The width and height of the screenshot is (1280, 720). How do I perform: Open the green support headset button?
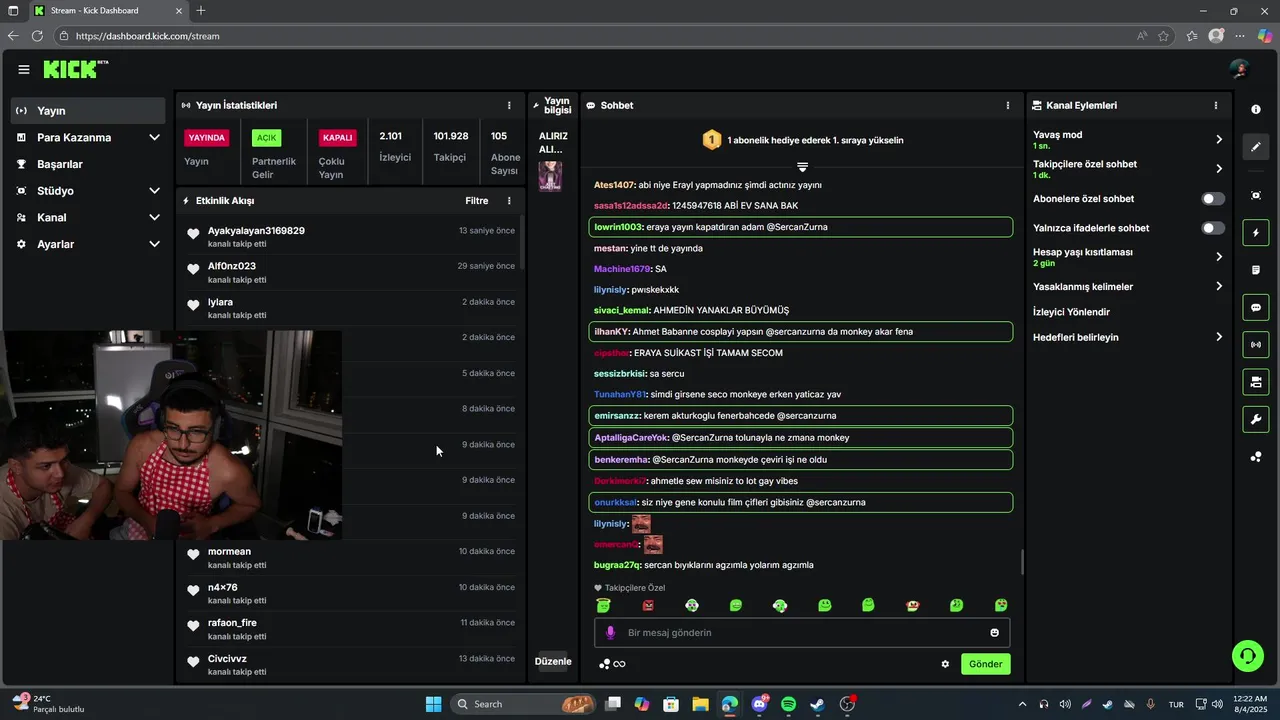tap(1248, 656)
